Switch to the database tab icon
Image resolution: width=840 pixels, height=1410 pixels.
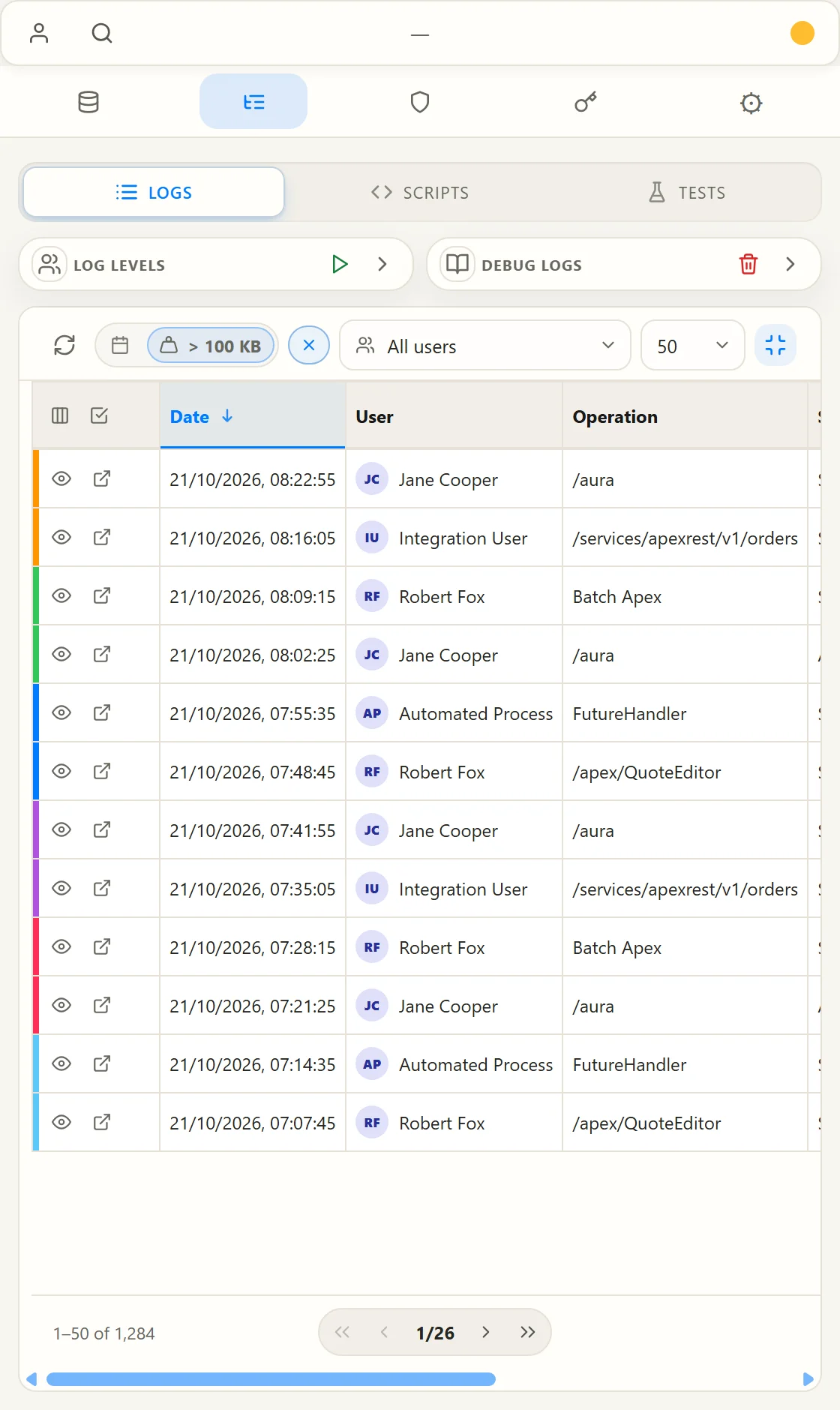pyautogui.click(x=88, y=102)
